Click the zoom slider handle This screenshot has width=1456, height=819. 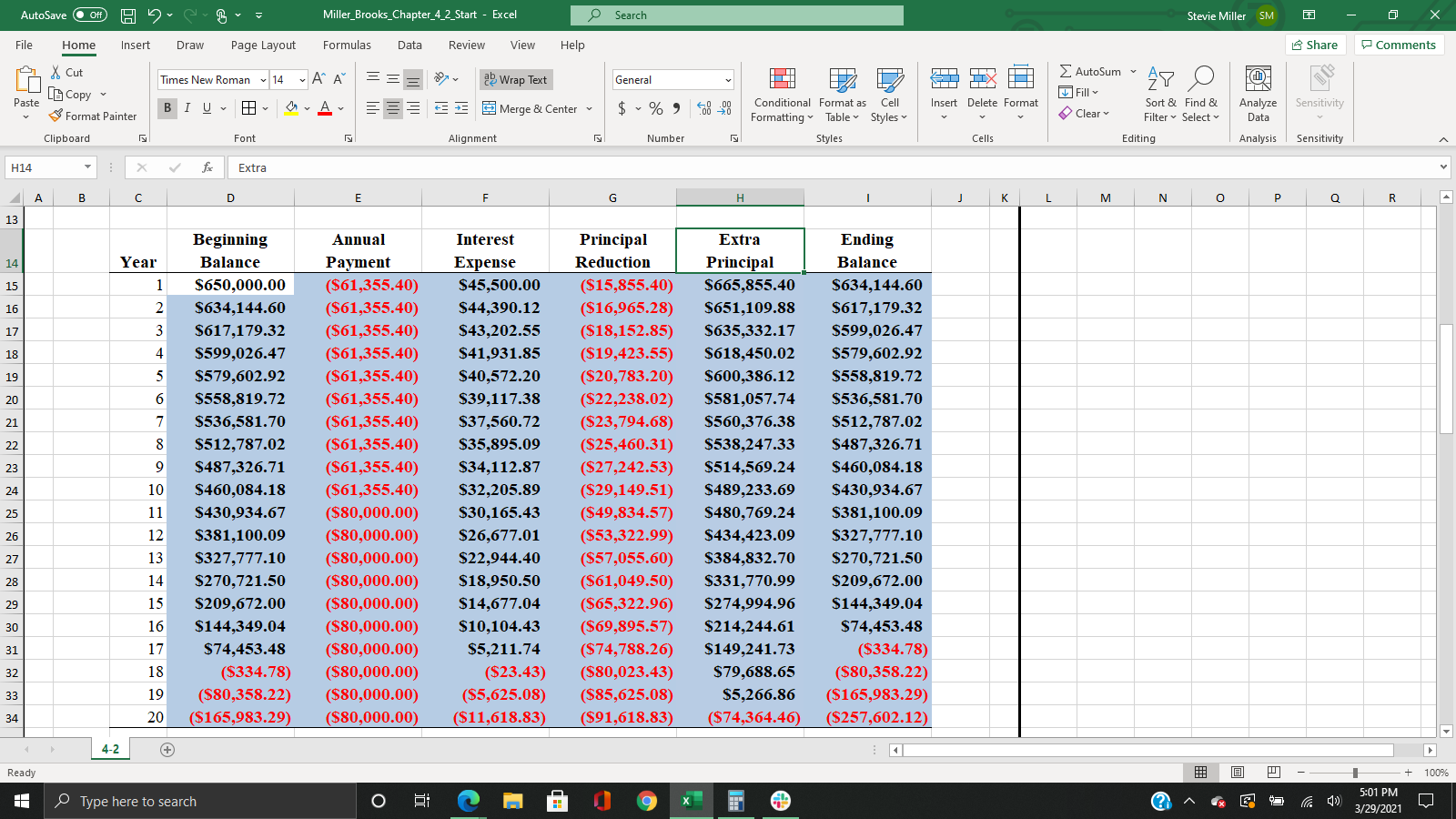pos(1355,773)
